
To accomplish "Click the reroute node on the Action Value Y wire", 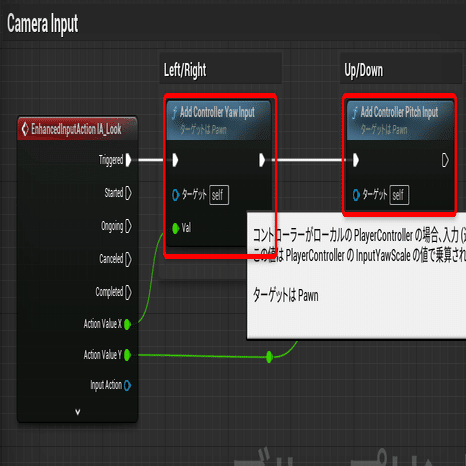I will [x=269, y=357].
